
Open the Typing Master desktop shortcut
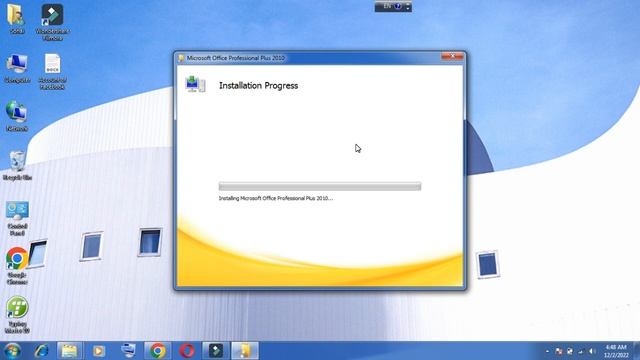(x=17, y=314)
